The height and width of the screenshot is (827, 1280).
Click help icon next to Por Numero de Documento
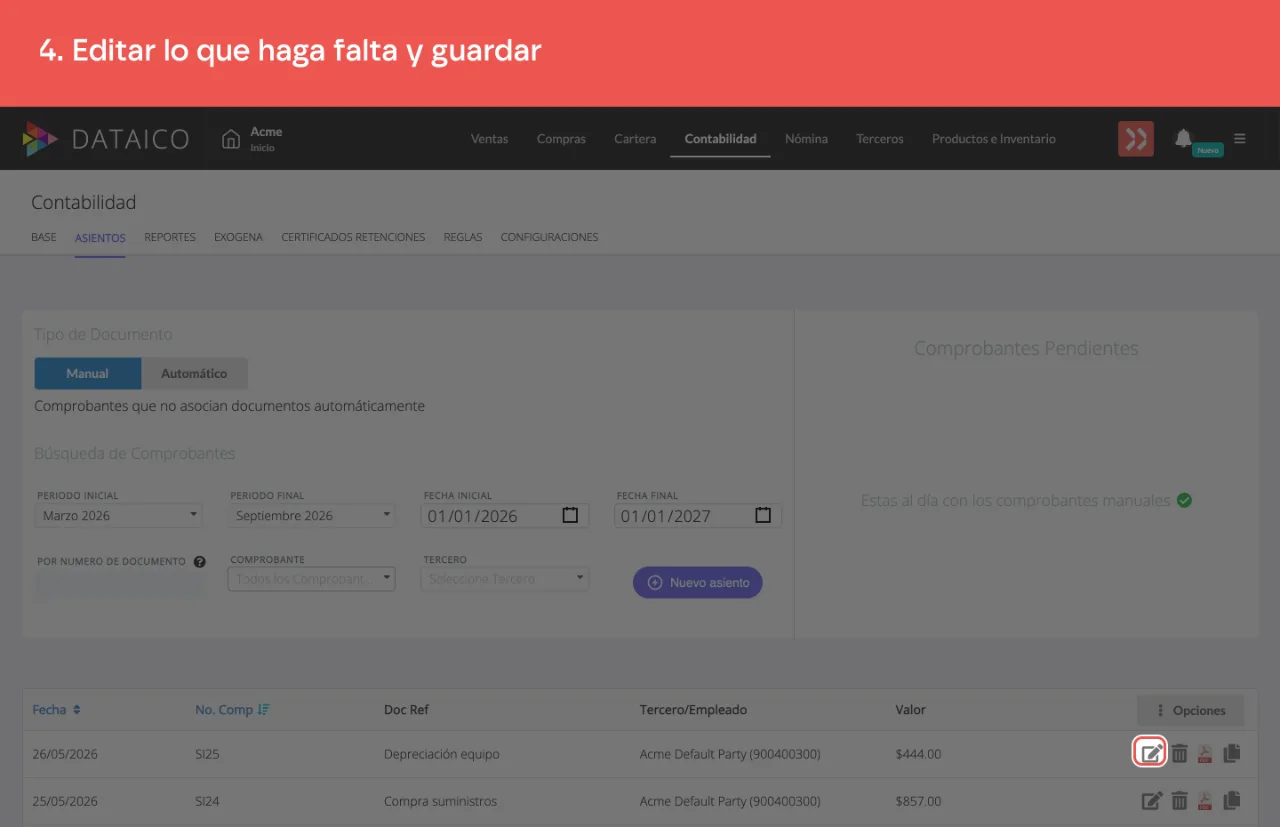pos(200,562)
